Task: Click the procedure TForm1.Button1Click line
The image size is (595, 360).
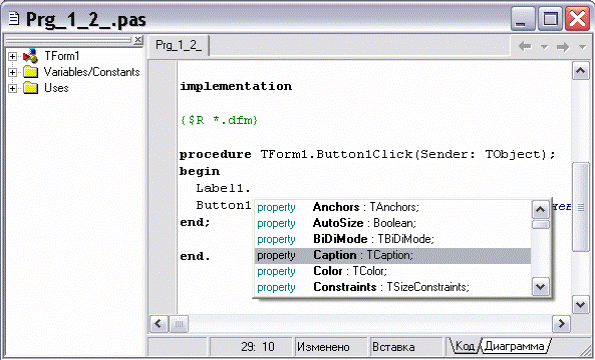Action: click(367, 154)
